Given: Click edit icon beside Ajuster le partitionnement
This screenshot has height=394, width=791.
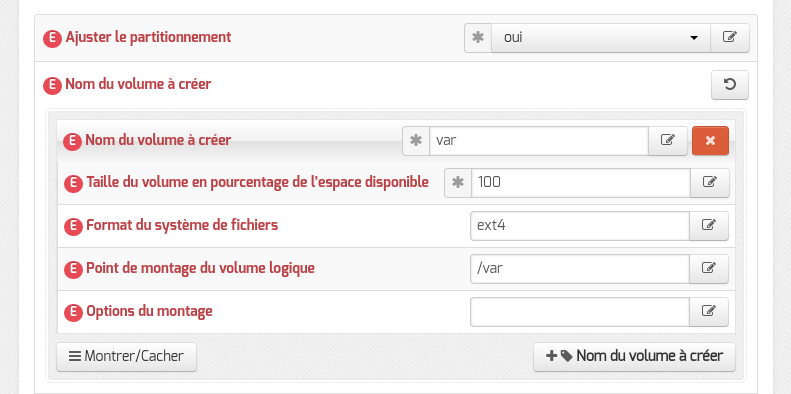Looking at the screenshot, I should tap(729, 38).
